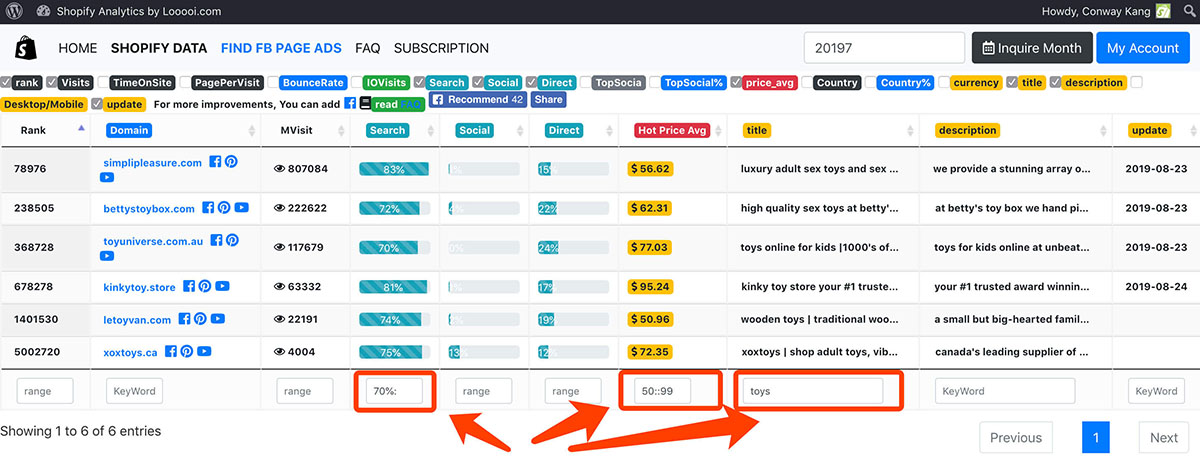Click the 83% search bar for simplipleasure.com
The height and width of the screenshot is (459, 1200).
(x=394, y=169)
